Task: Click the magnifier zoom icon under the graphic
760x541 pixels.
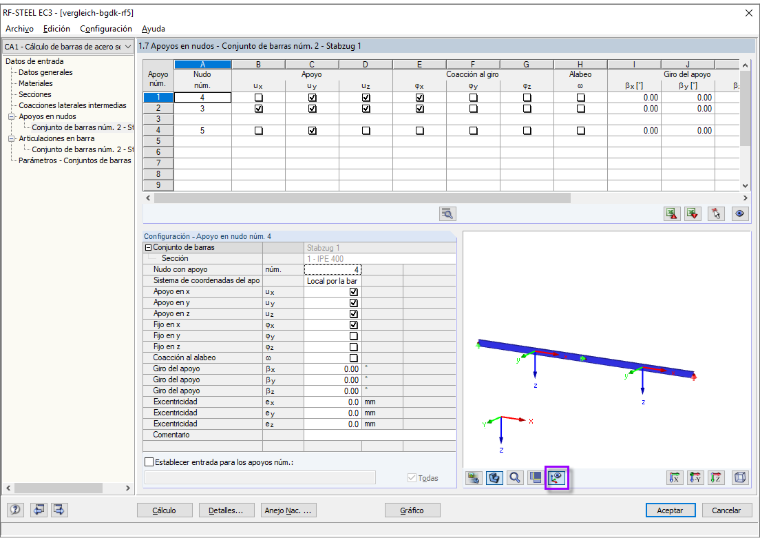Action: click(515, 478)
